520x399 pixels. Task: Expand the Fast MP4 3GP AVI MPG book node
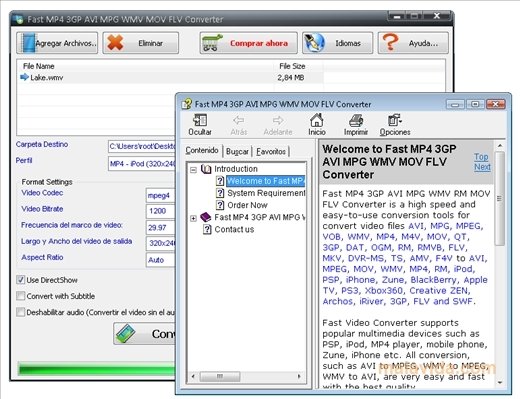(193, 218)
